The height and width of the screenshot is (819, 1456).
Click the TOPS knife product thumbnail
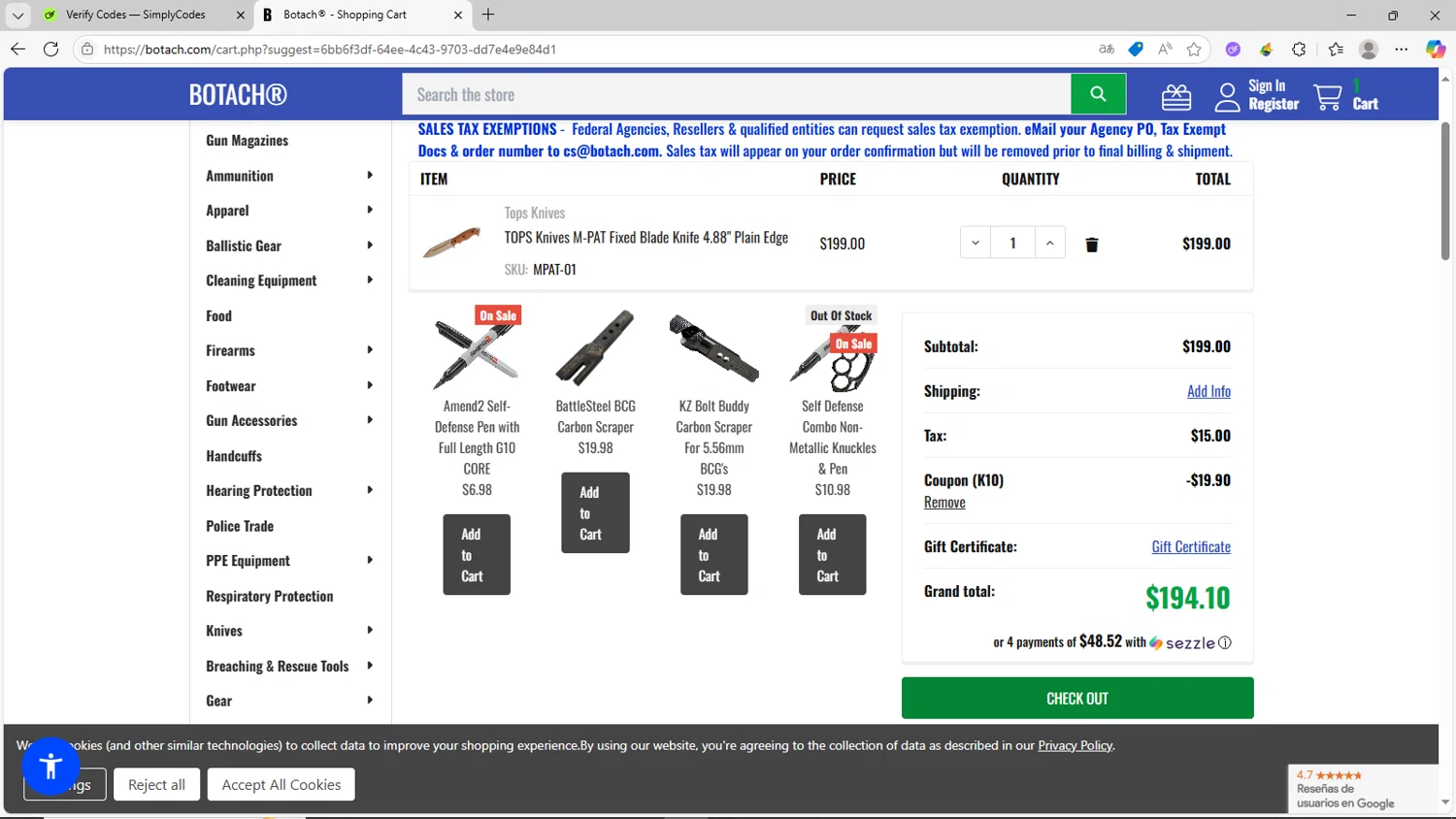click(451, 242)
